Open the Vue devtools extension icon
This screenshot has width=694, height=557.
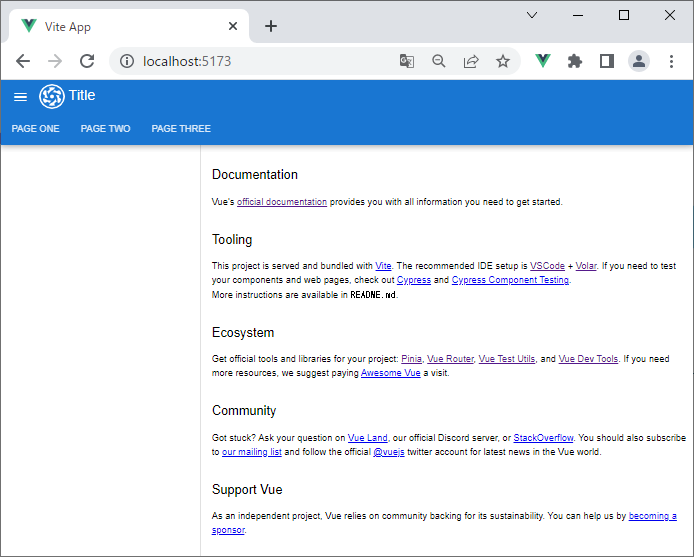click(543, 61)
